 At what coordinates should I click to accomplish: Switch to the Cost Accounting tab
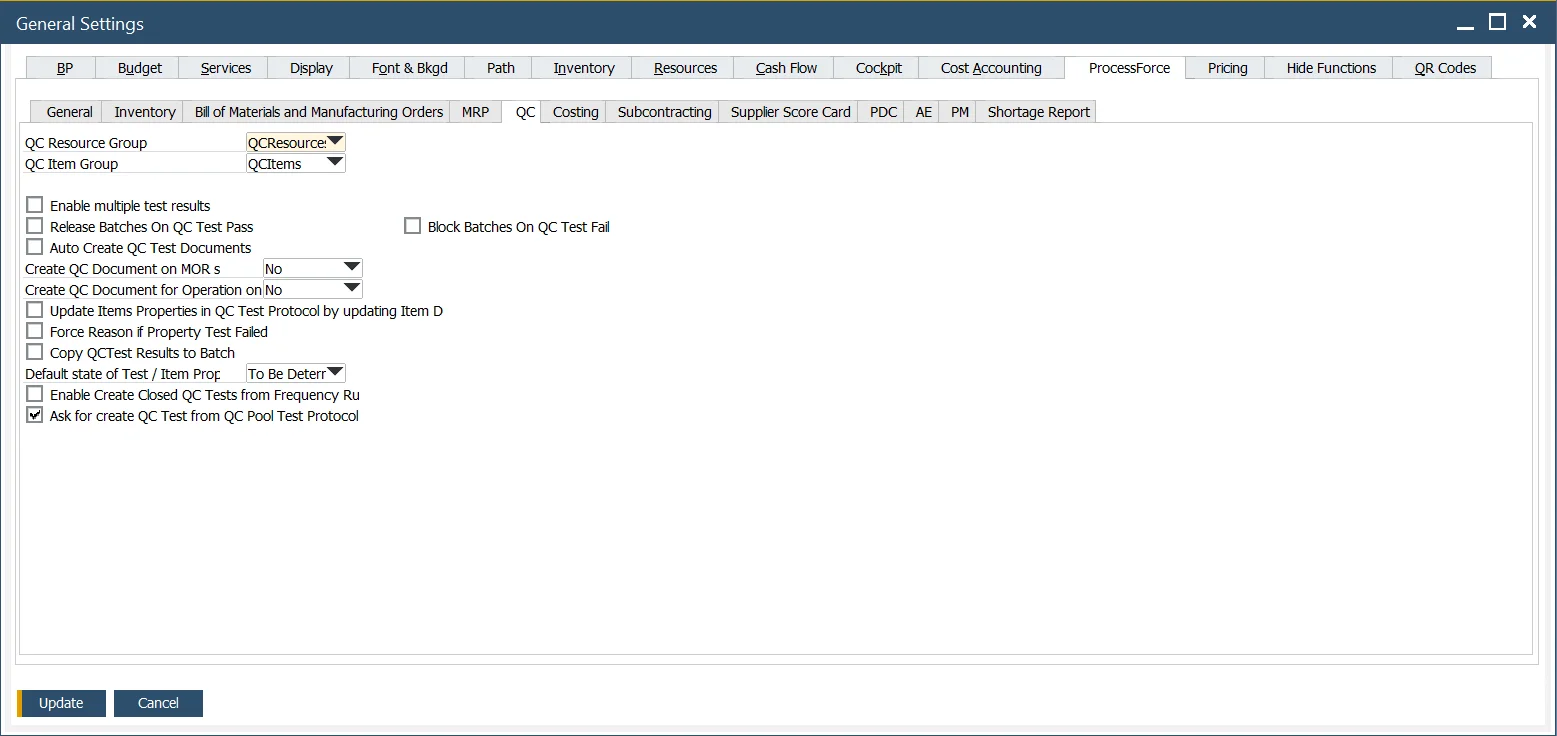990,67
